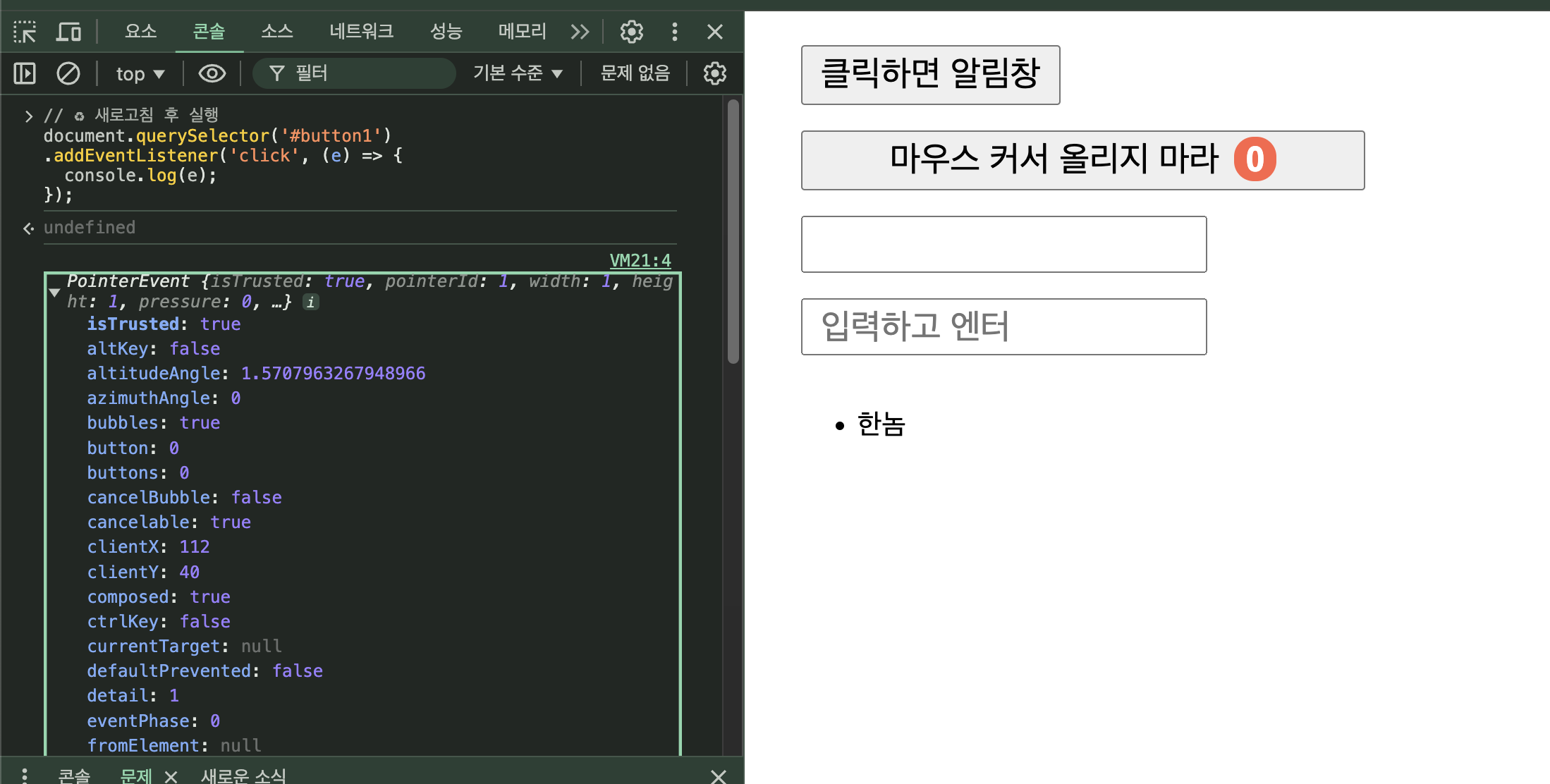This screenshot has width=1550, height=784.
Task: Open console settings gear icon
Action: [714, 73]
